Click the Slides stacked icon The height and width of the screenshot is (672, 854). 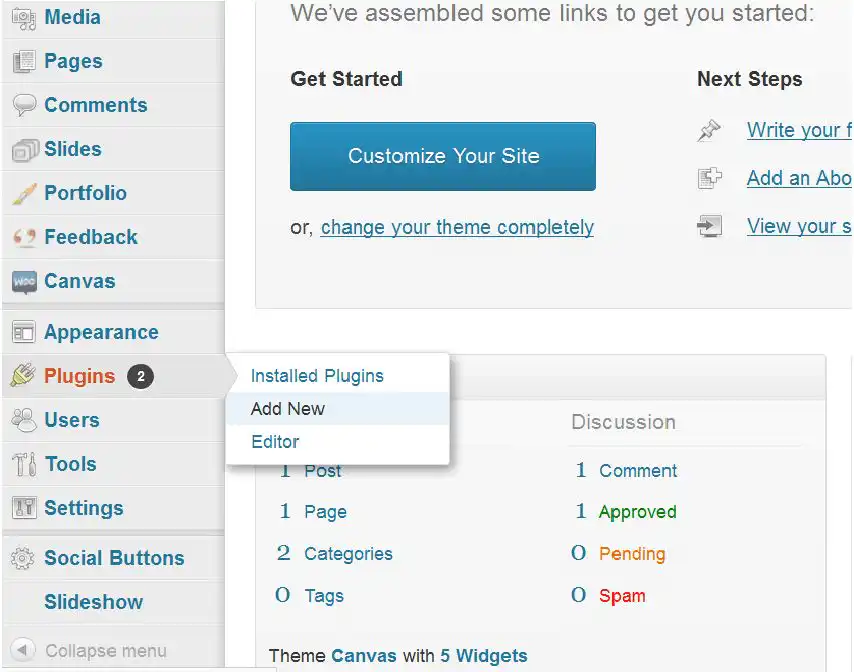tap(25, 150)
